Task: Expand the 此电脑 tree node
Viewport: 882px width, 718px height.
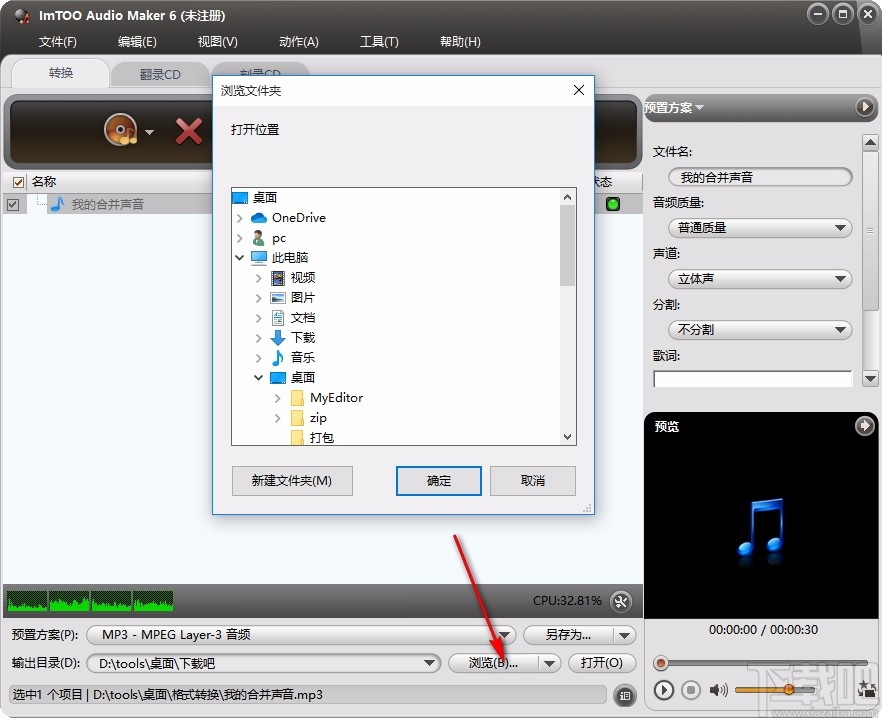Action: [239, 257]
